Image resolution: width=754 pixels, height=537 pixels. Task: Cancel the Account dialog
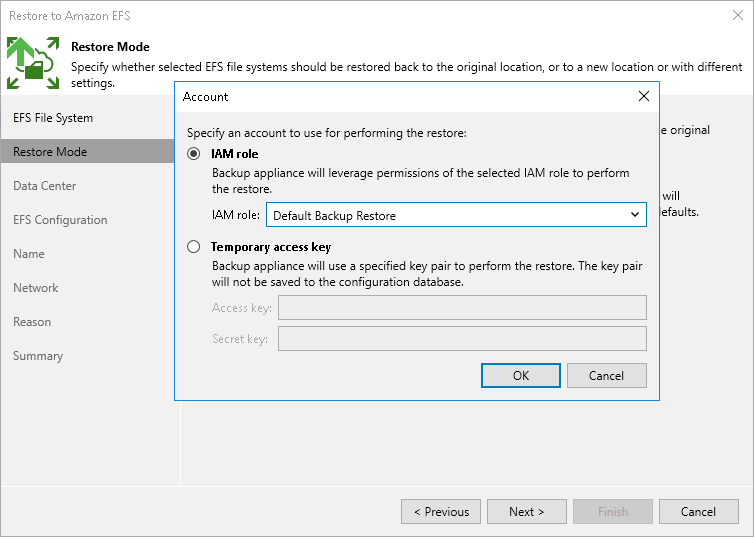click(x=606, y=376)
